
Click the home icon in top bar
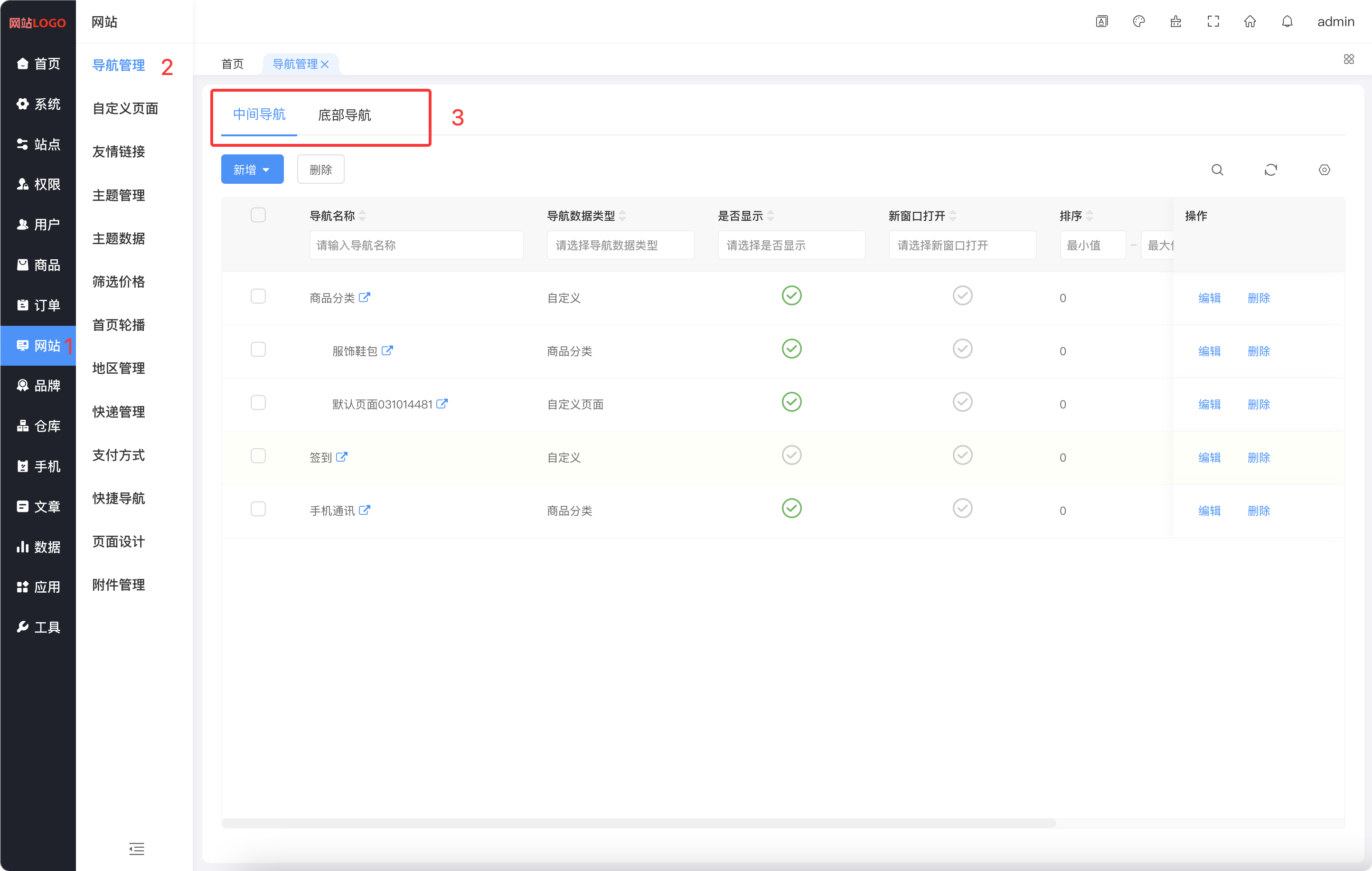1250,22
